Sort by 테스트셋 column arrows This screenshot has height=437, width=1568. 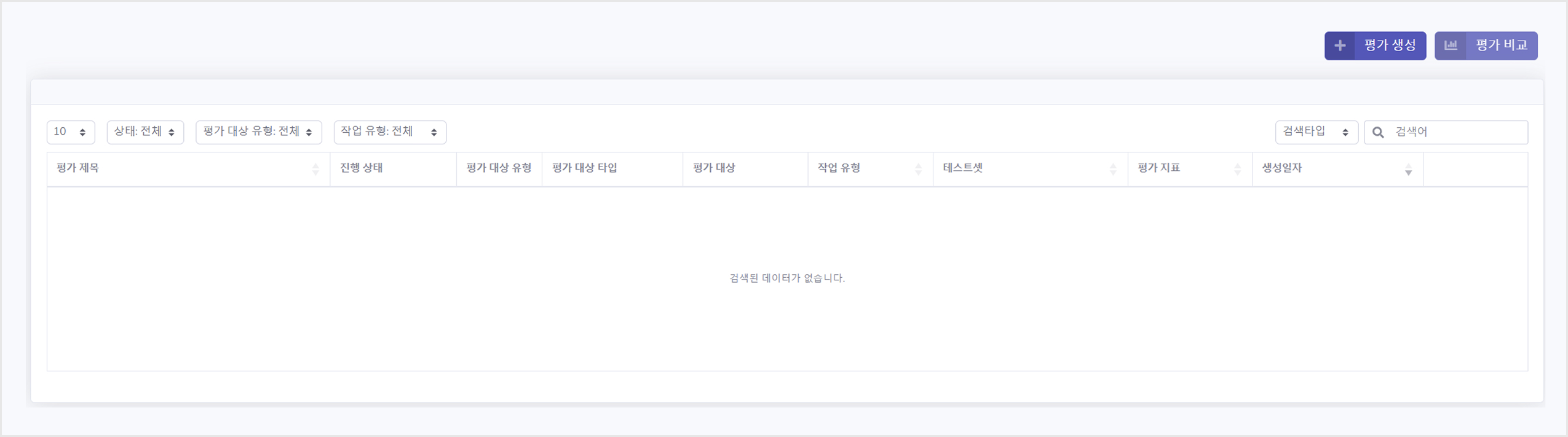[1113, 169]
